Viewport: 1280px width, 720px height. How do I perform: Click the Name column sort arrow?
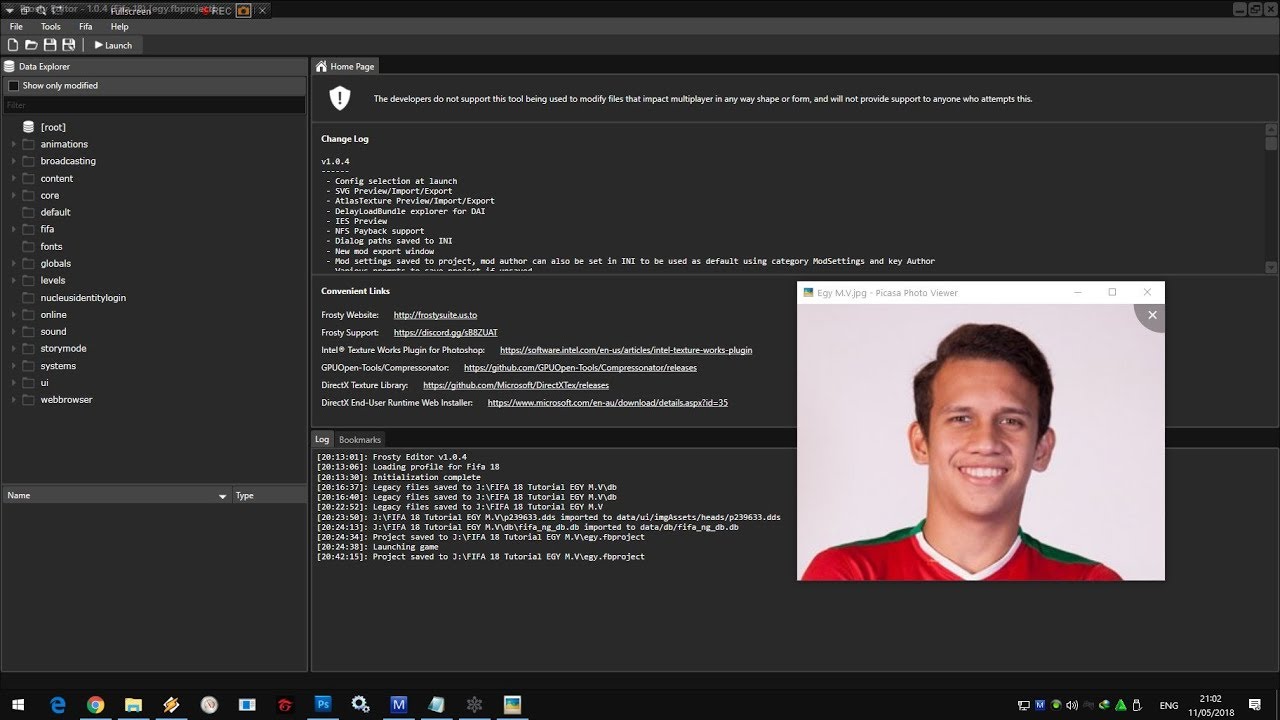[x=223, y=496]
